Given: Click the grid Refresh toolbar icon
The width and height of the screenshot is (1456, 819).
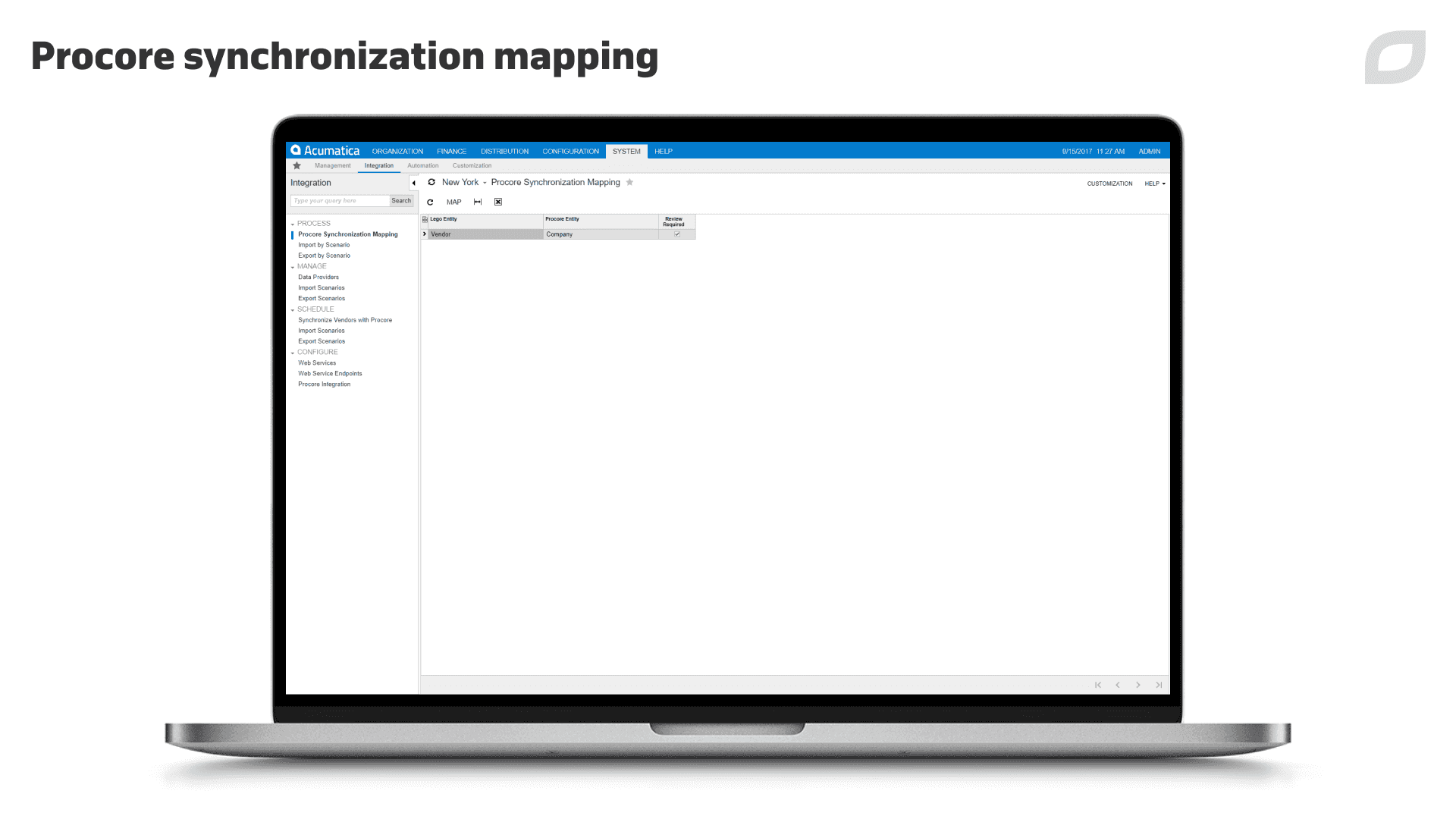Looking at the screenshot, I should pyautogui.click(x=430, y=202).
